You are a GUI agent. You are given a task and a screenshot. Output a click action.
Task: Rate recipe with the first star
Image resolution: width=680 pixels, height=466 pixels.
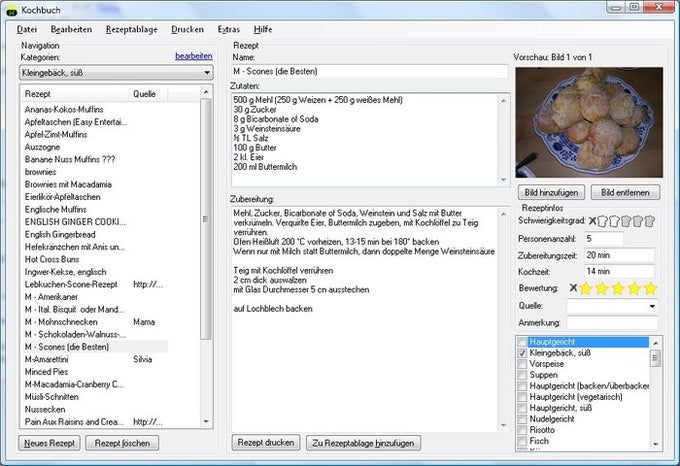pyautogui.click(x=586, y=288)
